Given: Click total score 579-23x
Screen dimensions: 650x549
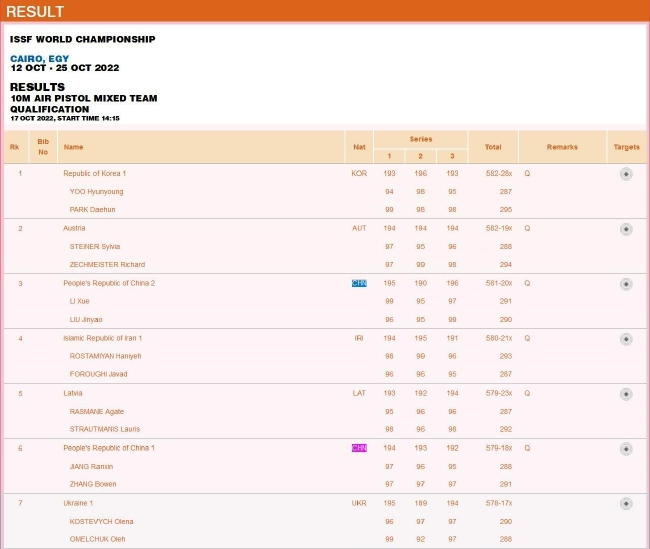Looking at the screenshot, I should pos(499,393).
